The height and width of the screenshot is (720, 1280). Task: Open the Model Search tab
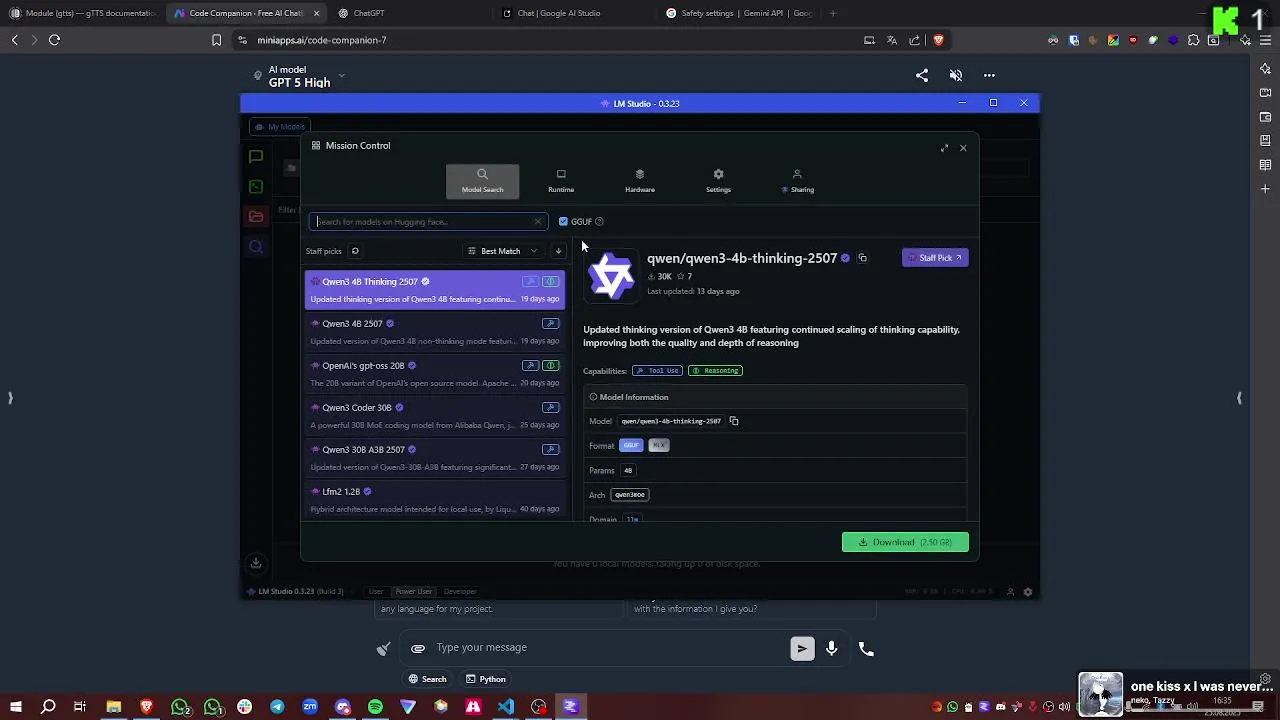482,181
